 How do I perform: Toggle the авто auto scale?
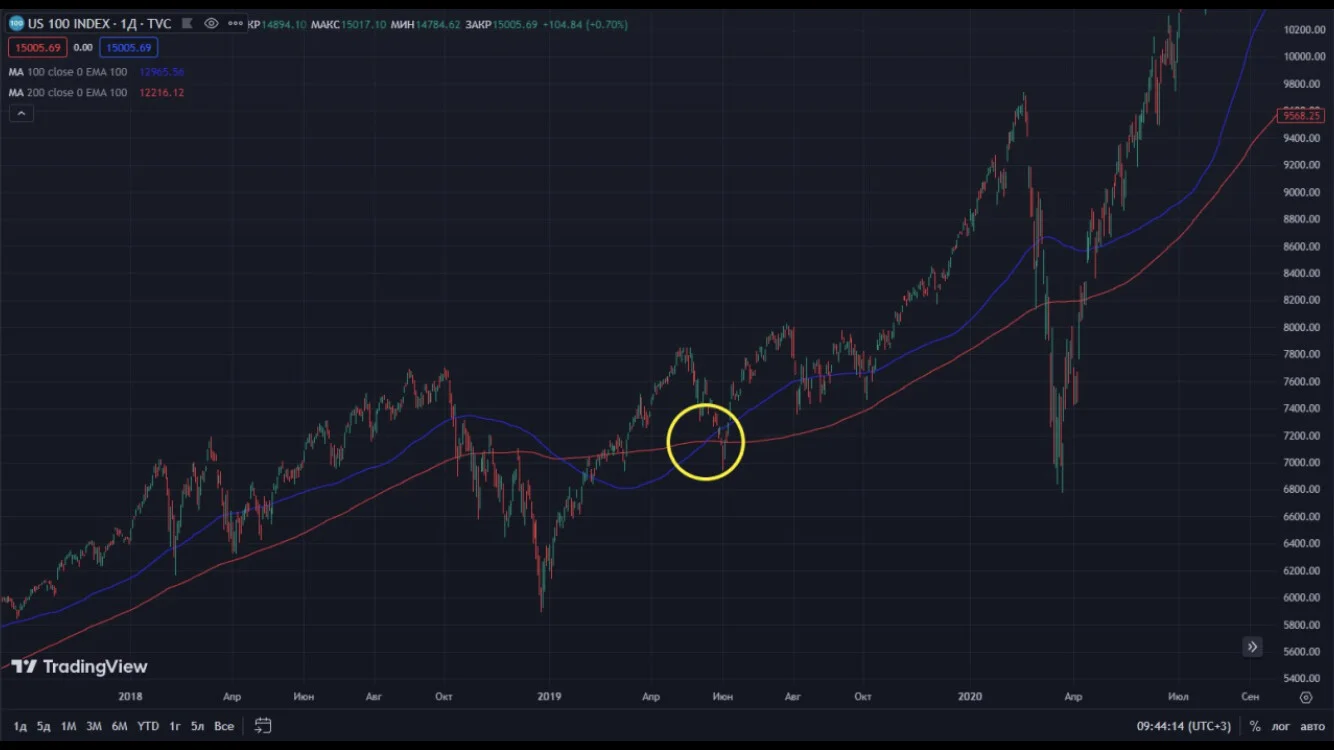pos(1312,726)
